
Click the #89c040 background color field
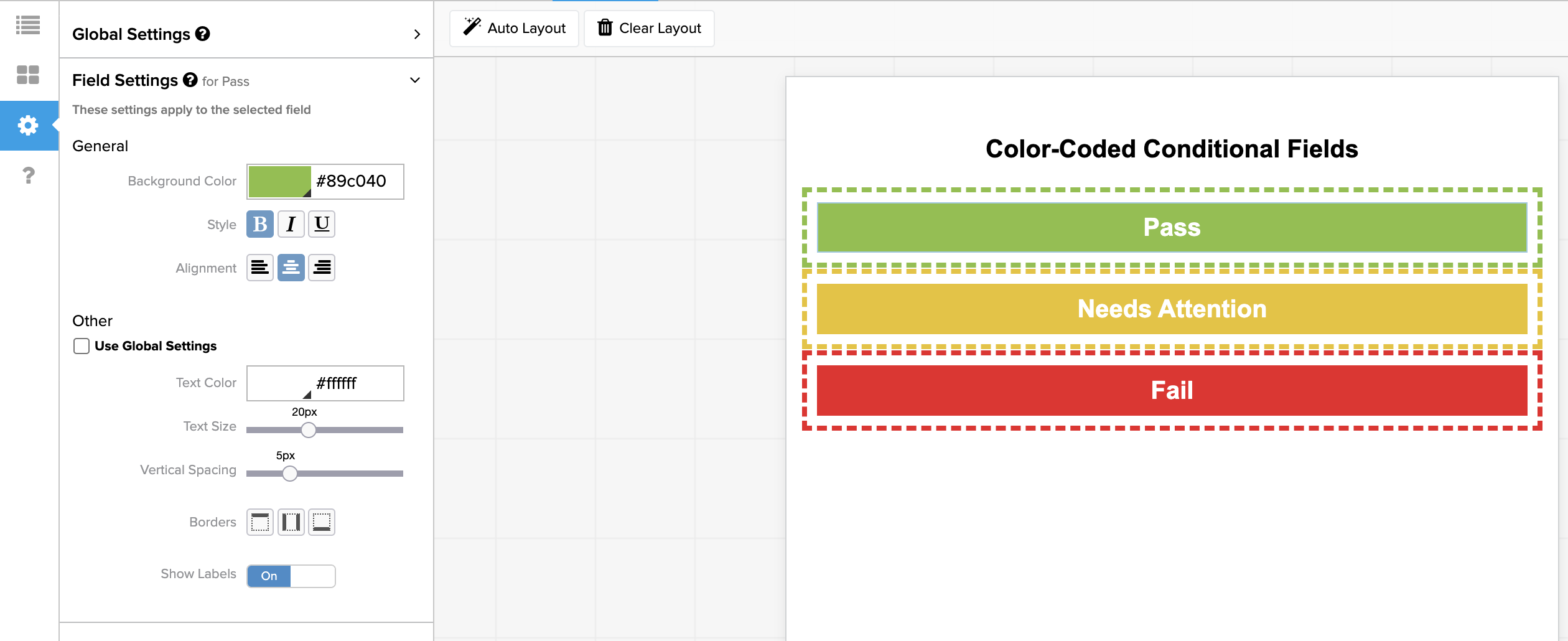tap(357, 182)
